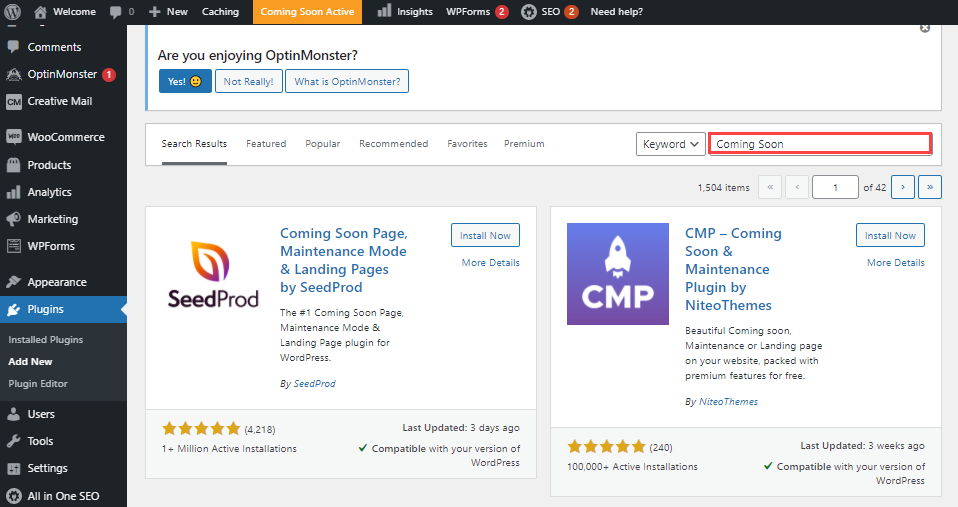Click the SeedProd logo thumbnail

tap(213, 274)
